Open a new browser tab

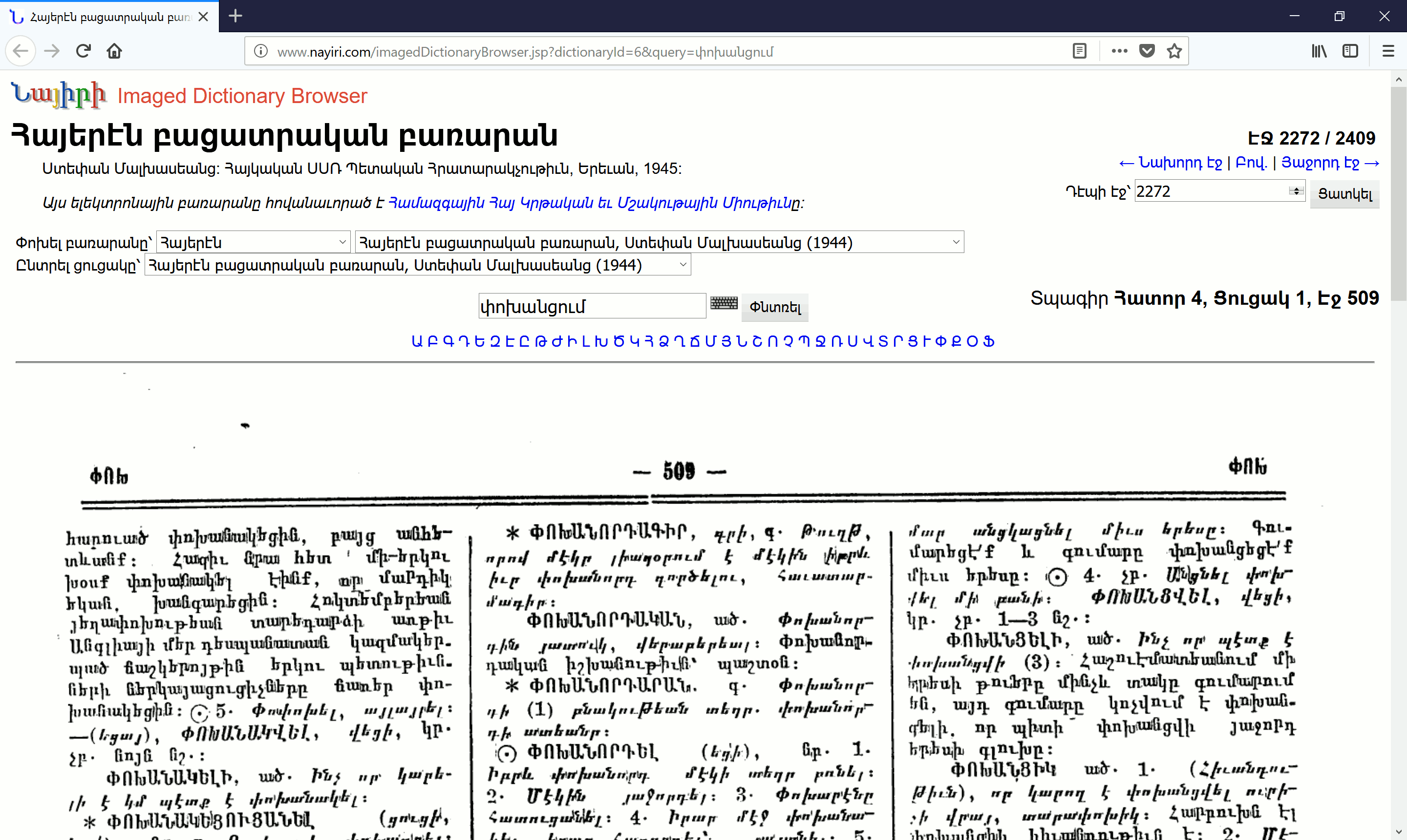[x=235, y=16]
